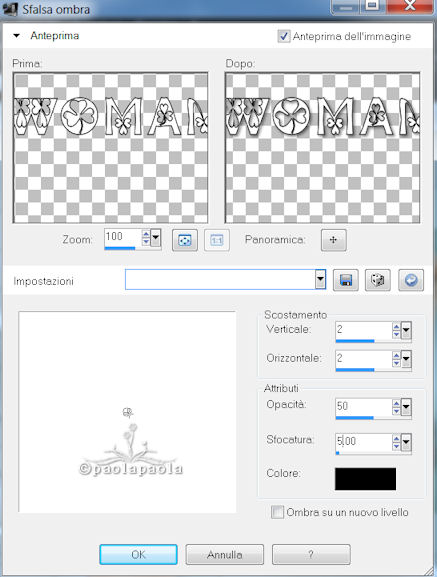Collapse the Anteprima preview section

tap(16, 36)
